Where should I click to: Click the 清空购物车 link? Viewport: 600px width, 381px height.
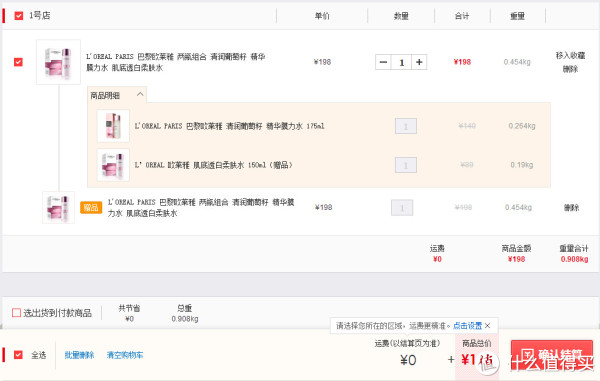pos(125,355)
